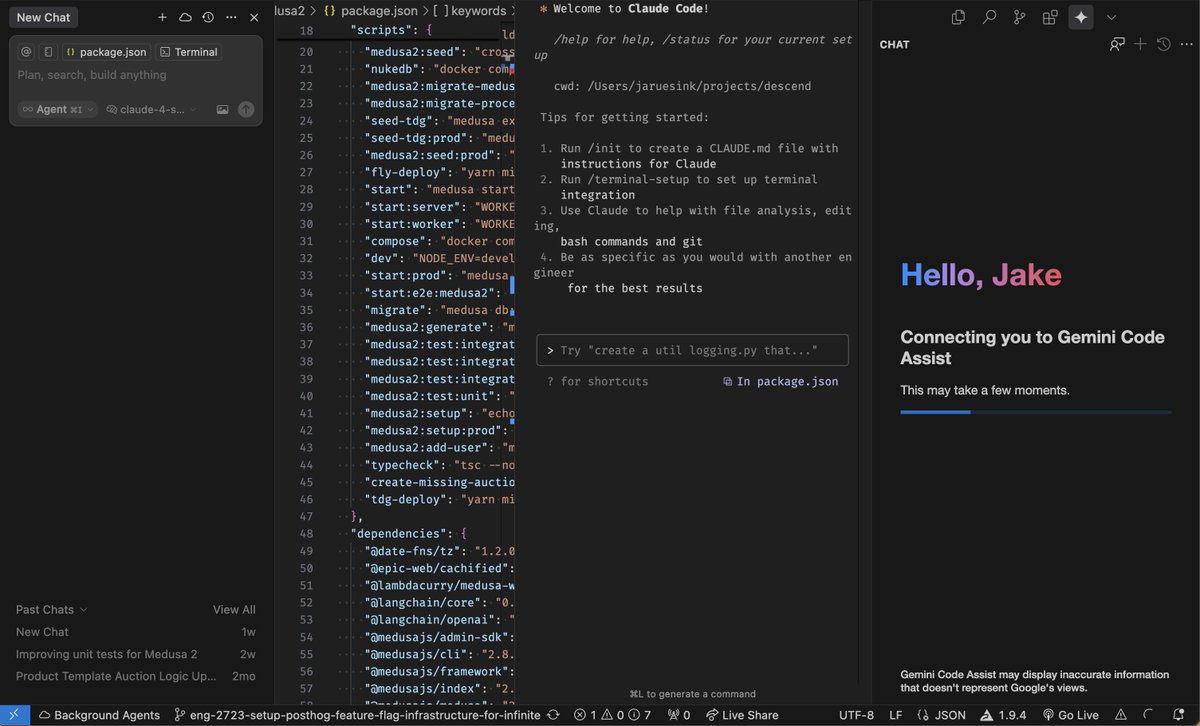Click the Gemini connection progress bar
This screenshot has height=726, width=1200.
tap(1035, 411)
